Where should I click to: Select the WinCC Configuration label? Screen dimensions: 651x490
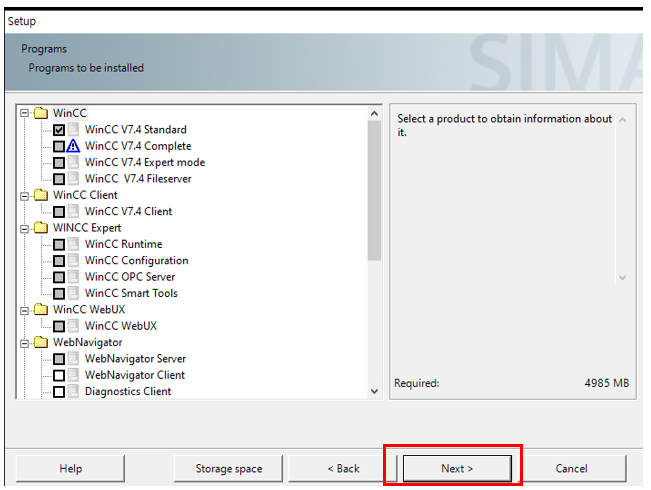click(137, 260)
